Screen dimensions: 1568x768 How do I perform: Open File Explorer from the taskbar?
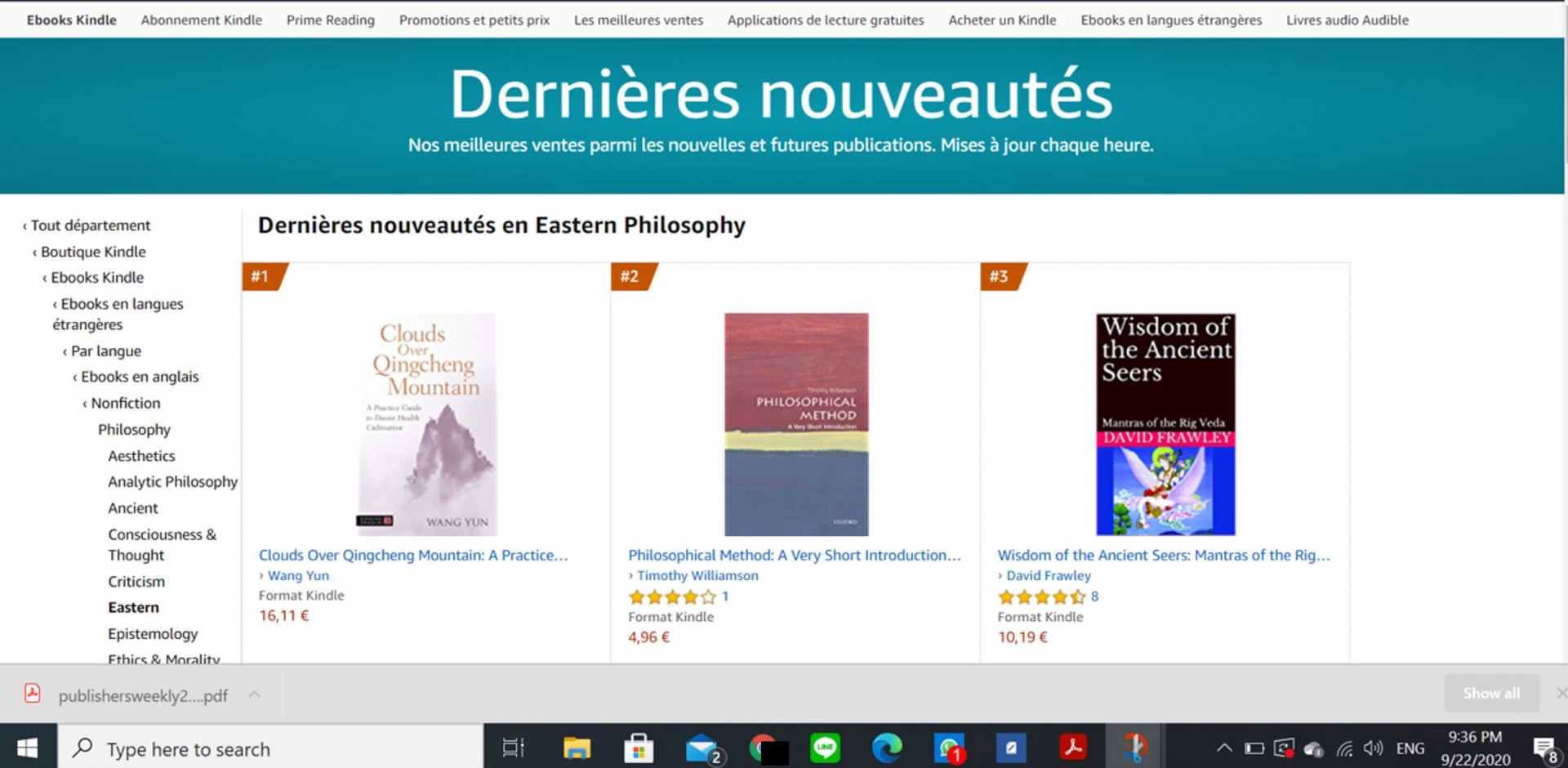[577, 748]
